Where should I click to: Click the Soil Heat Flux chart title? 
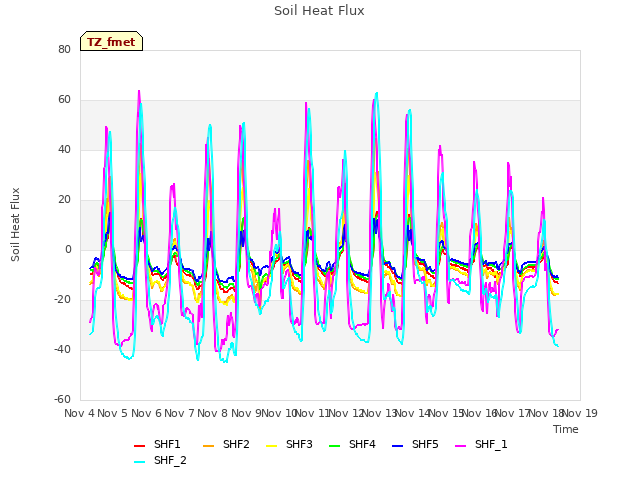pos(319,11)
